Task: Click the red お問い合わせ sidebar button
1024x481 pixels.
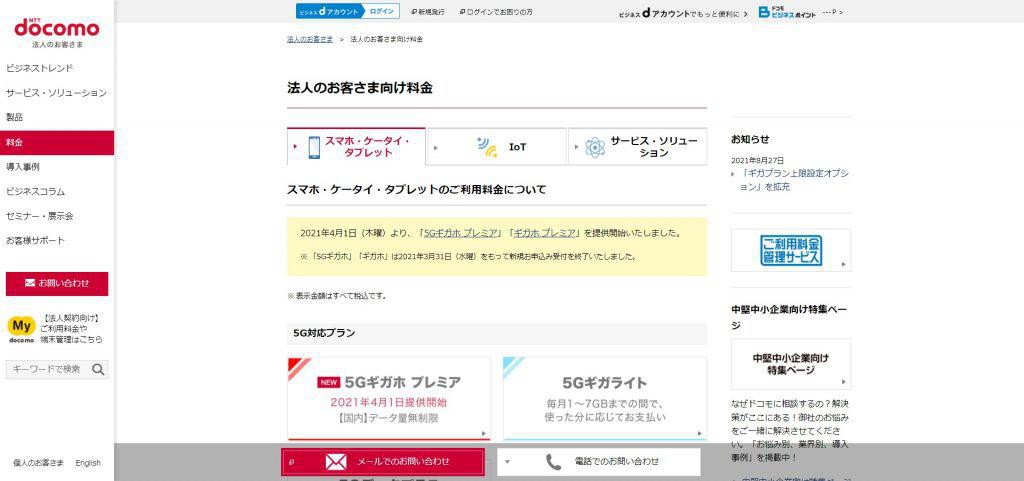Action: 57,284
